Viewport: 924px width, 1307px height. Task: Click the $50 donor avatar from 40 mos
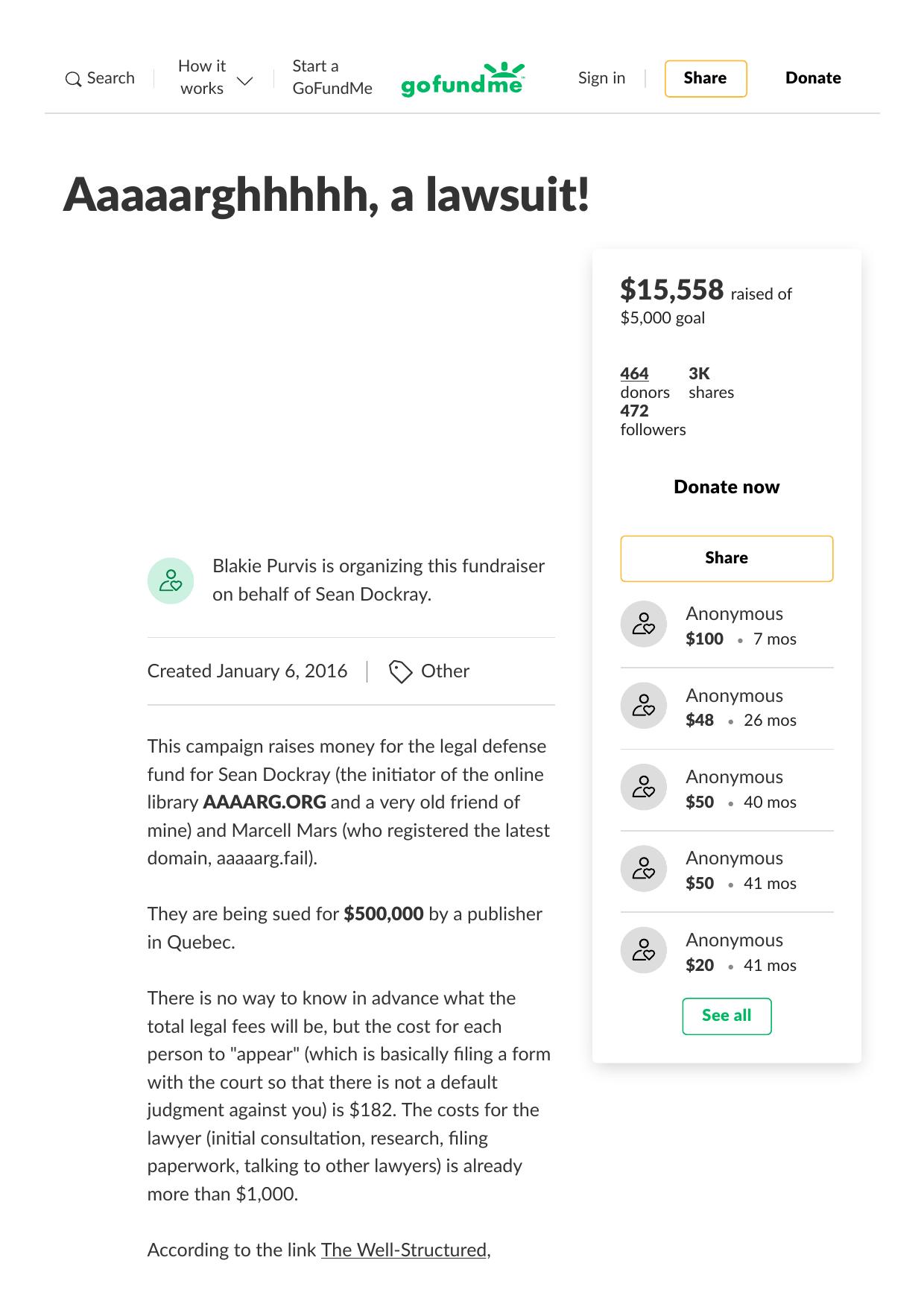644,788
